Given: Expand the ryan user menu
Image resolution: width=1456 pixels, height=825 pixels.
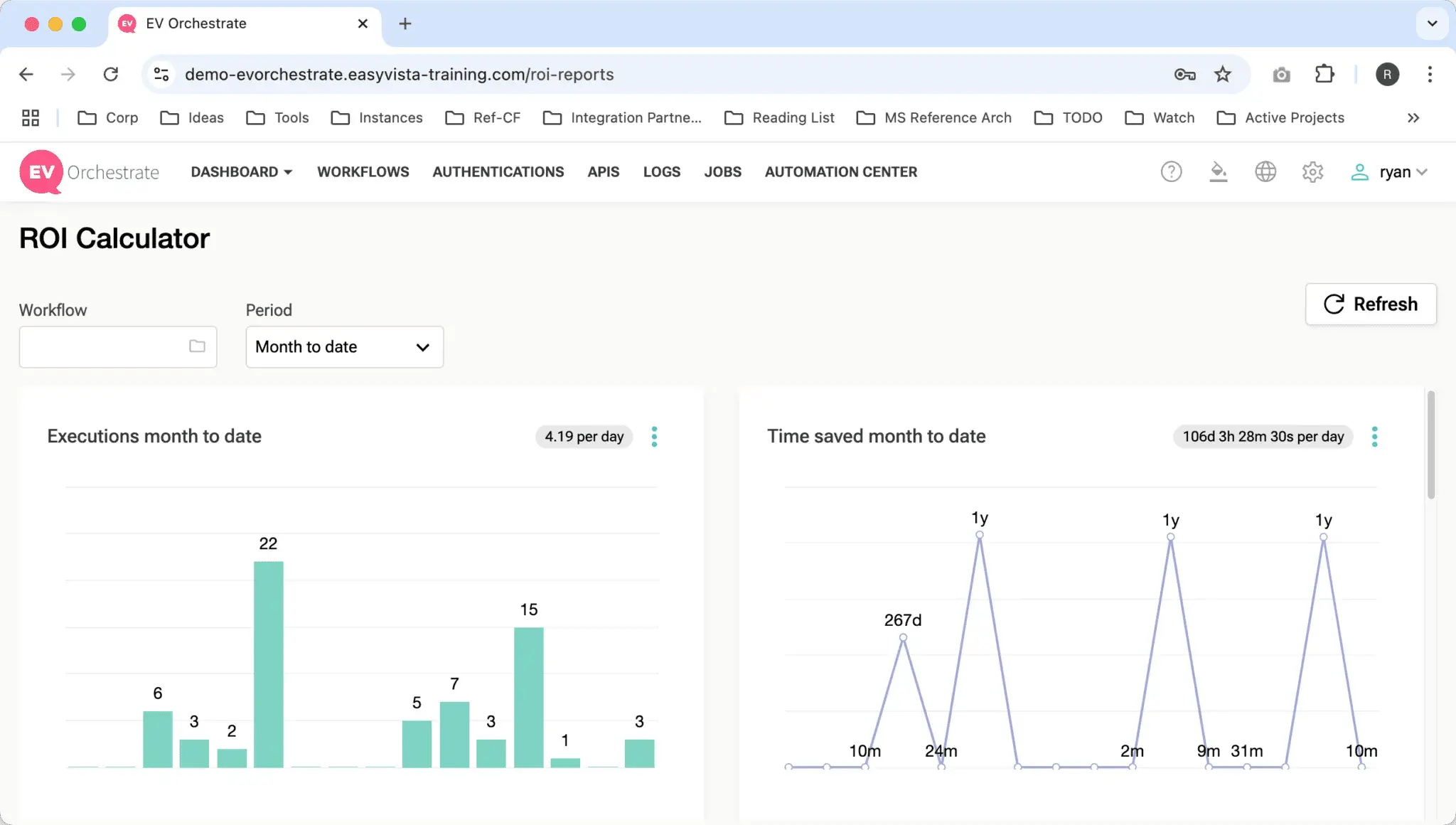Looking at the screenshot, I should [1403, 172].
